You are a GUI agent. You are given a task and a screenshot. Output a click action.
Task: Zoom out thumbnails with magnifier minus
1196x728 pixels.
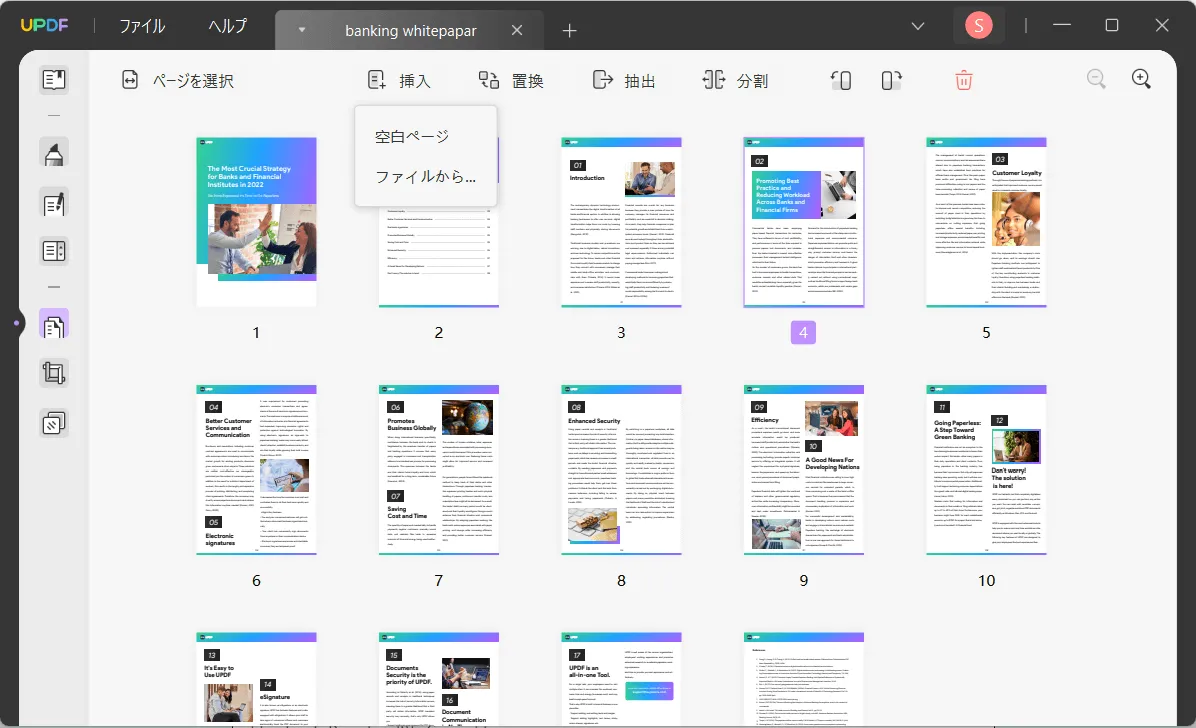tap(1096, 79)
